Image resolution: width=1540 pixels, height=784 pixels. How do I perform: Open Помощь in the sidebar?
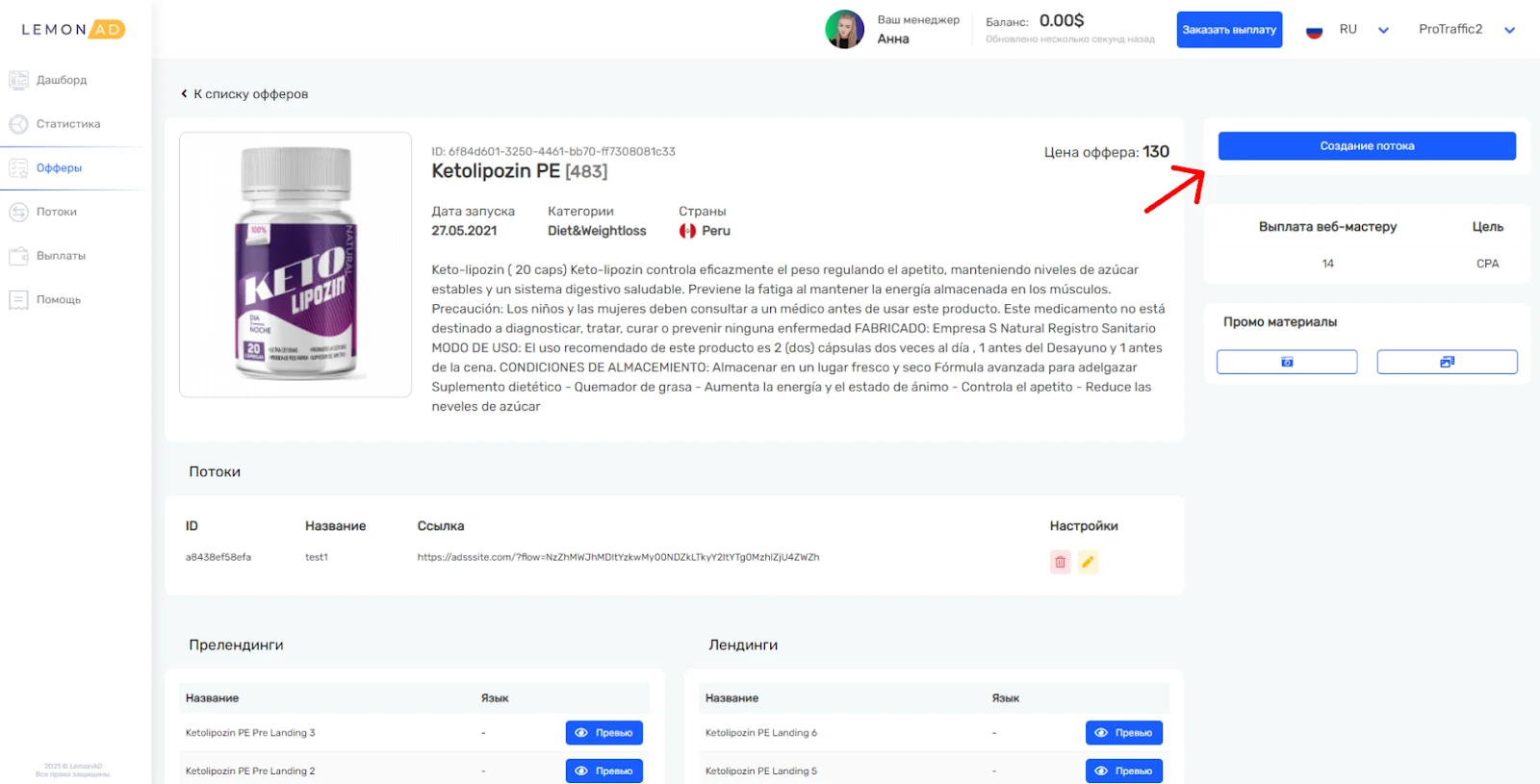59,300
